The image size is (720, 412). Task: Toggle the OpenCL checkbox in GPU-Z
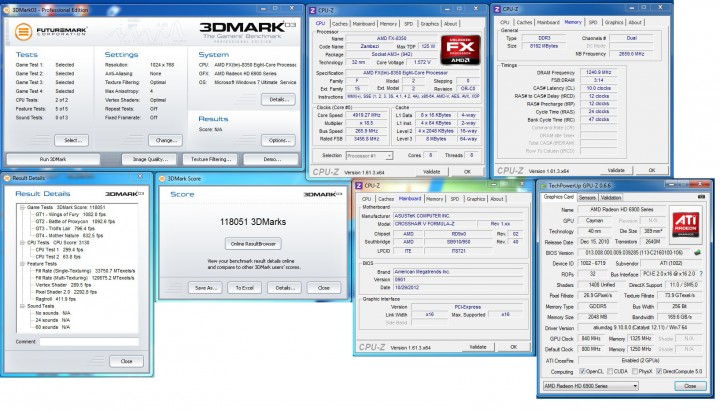[582, 371]
